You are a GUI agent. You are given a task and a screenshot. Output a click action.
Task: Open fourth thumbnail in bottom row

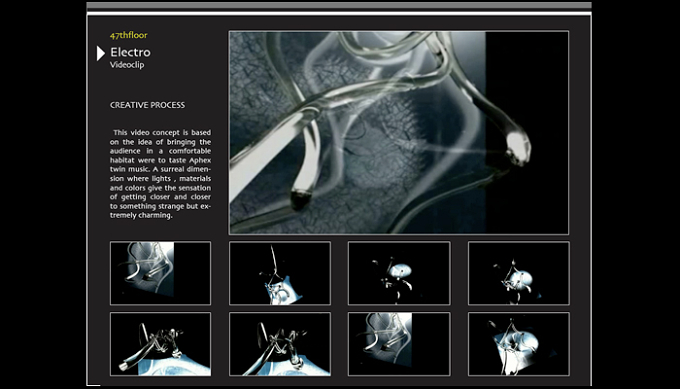click(519, 344)
